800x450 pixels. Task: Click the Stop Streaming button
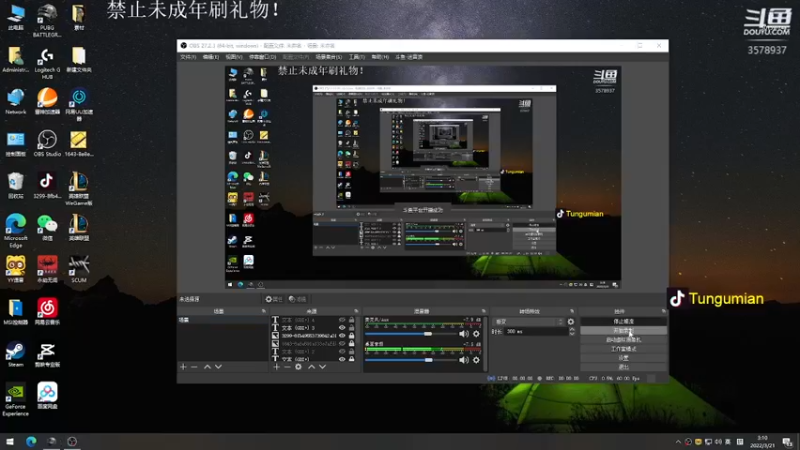pyautogui.click(x=623, y=321)
